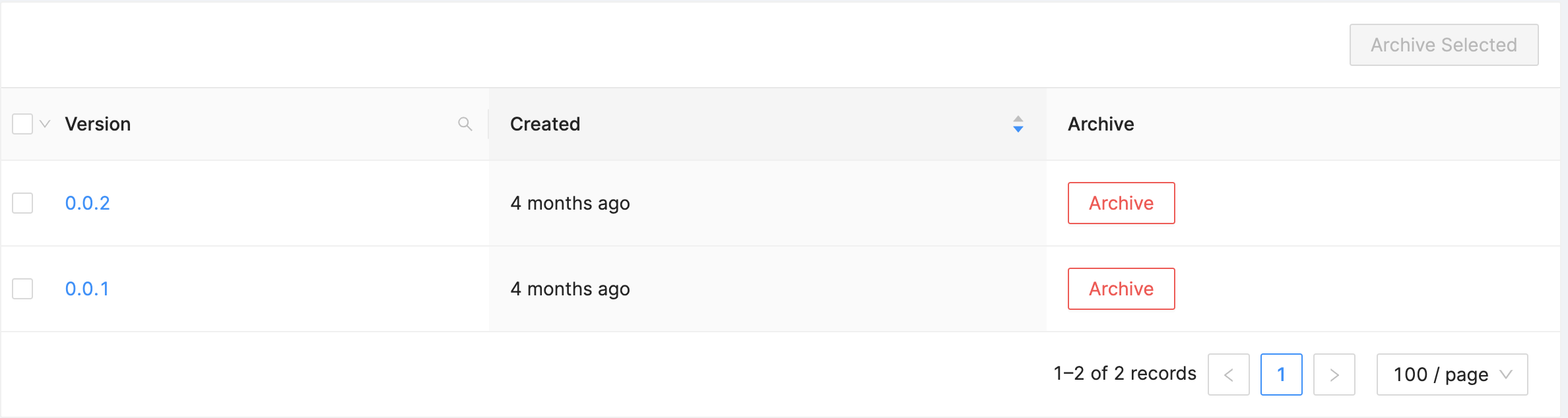
Task: Click the Archive Selected button
Action: tap(1443, 45)
